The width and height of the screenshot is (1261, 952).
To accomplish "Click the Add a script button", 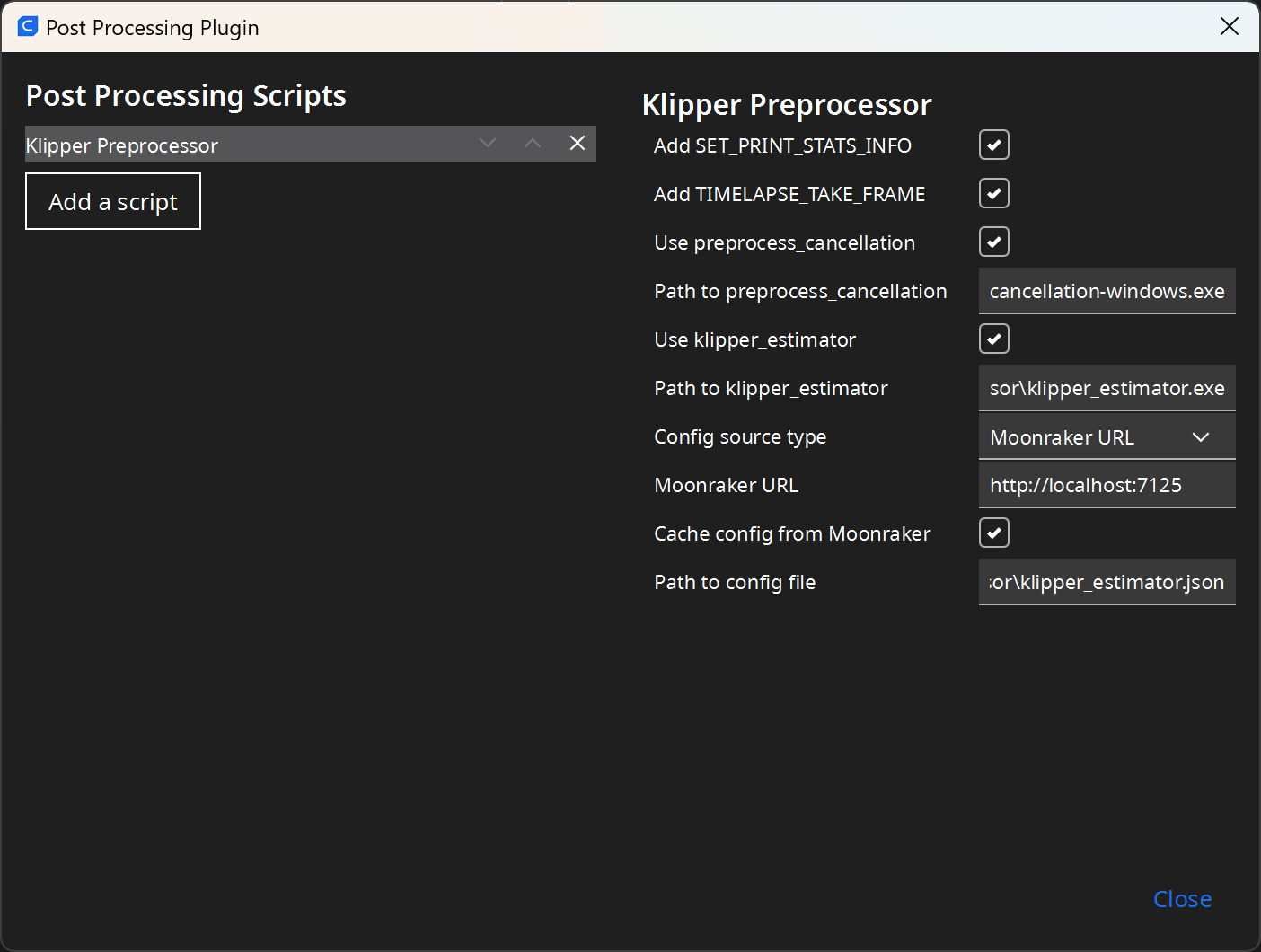I will click(112, 201).
